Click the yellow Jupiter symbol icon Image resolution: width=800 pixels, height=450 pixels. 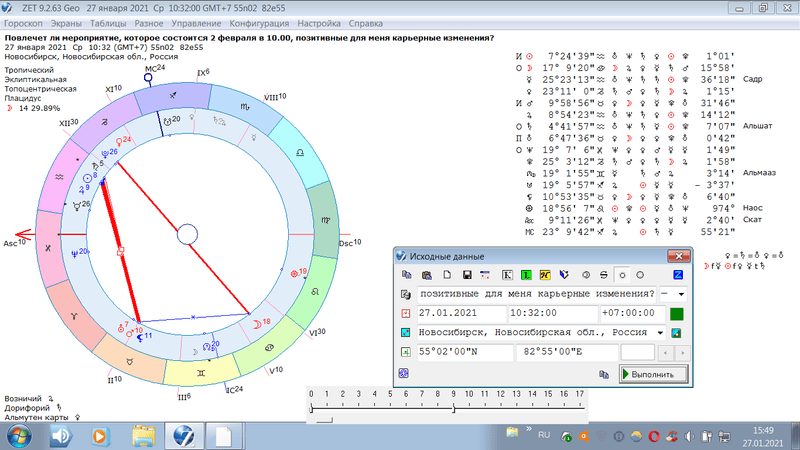click(544, 274)
